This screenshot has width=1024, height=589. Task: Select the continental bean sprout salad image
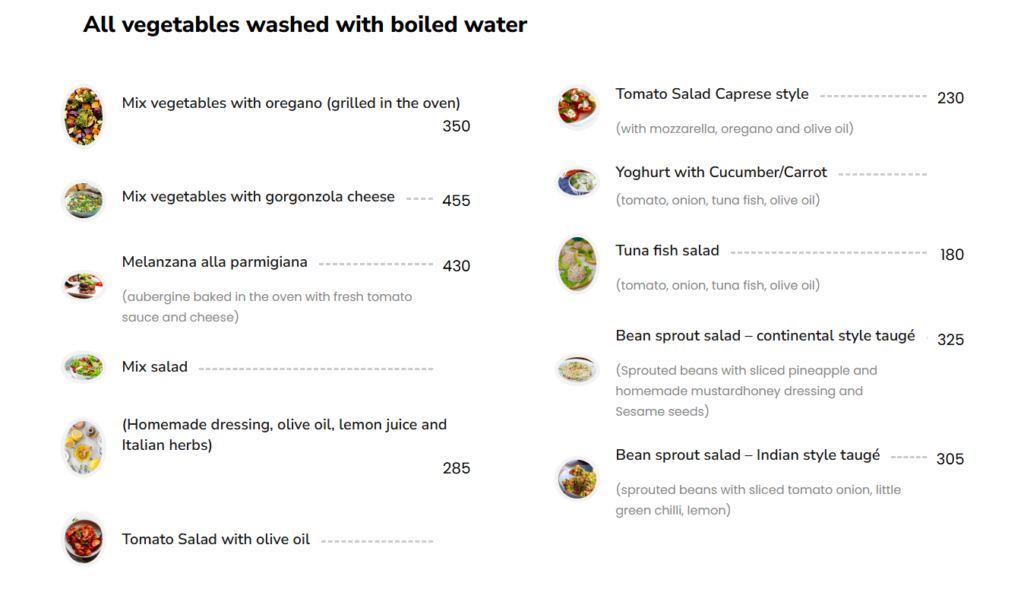(577, 369)
